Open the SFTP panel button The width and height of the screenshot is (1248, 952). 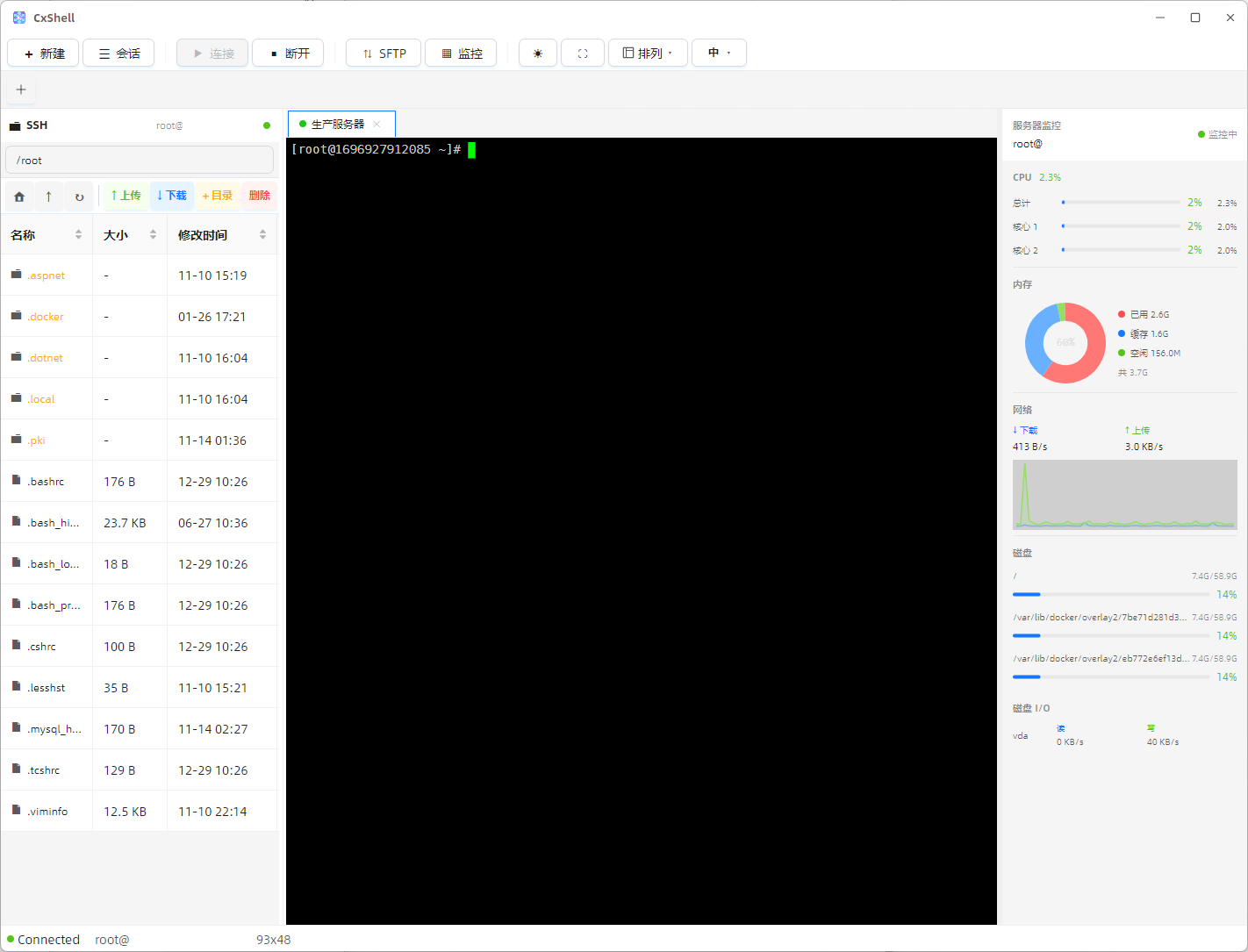tap(384, 54)
